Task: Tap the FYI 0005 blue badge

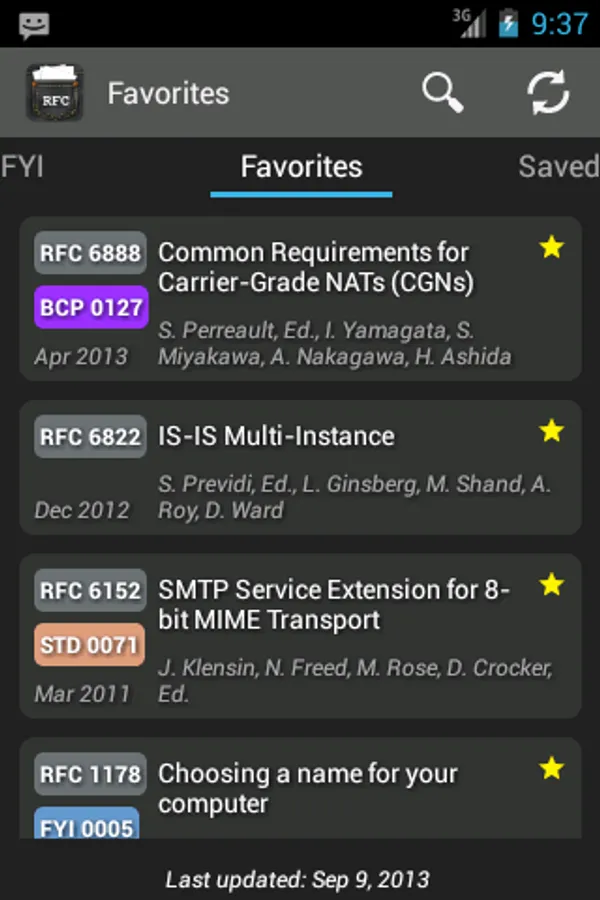Action: [x=86, y=825]
